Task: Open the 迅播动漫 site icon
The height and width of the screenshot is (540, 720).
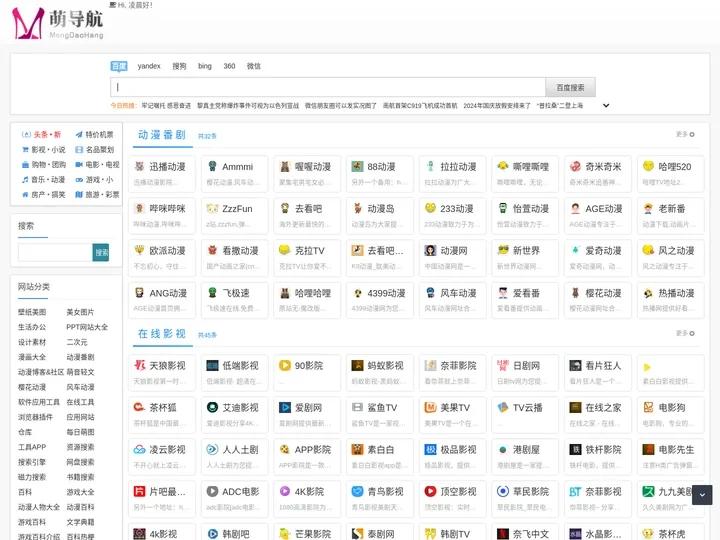Action: point(140,166)
